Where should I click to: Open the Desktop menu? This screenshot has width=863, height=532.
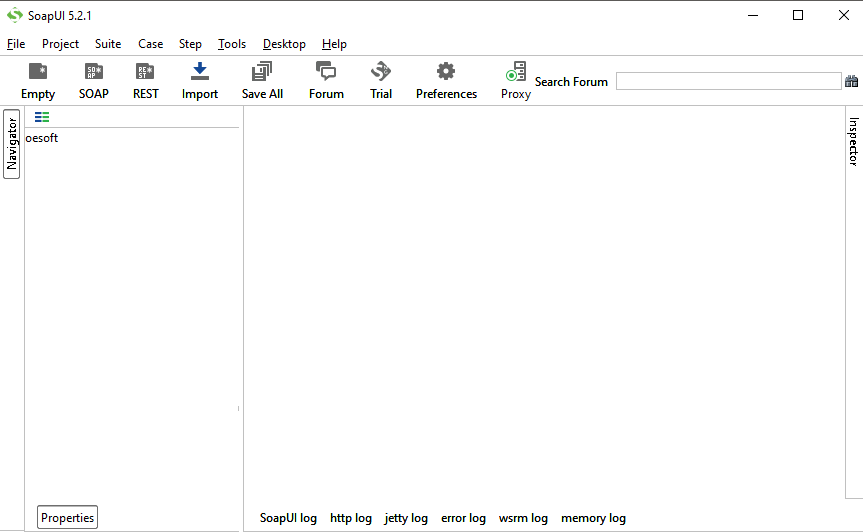pos(284,44)
